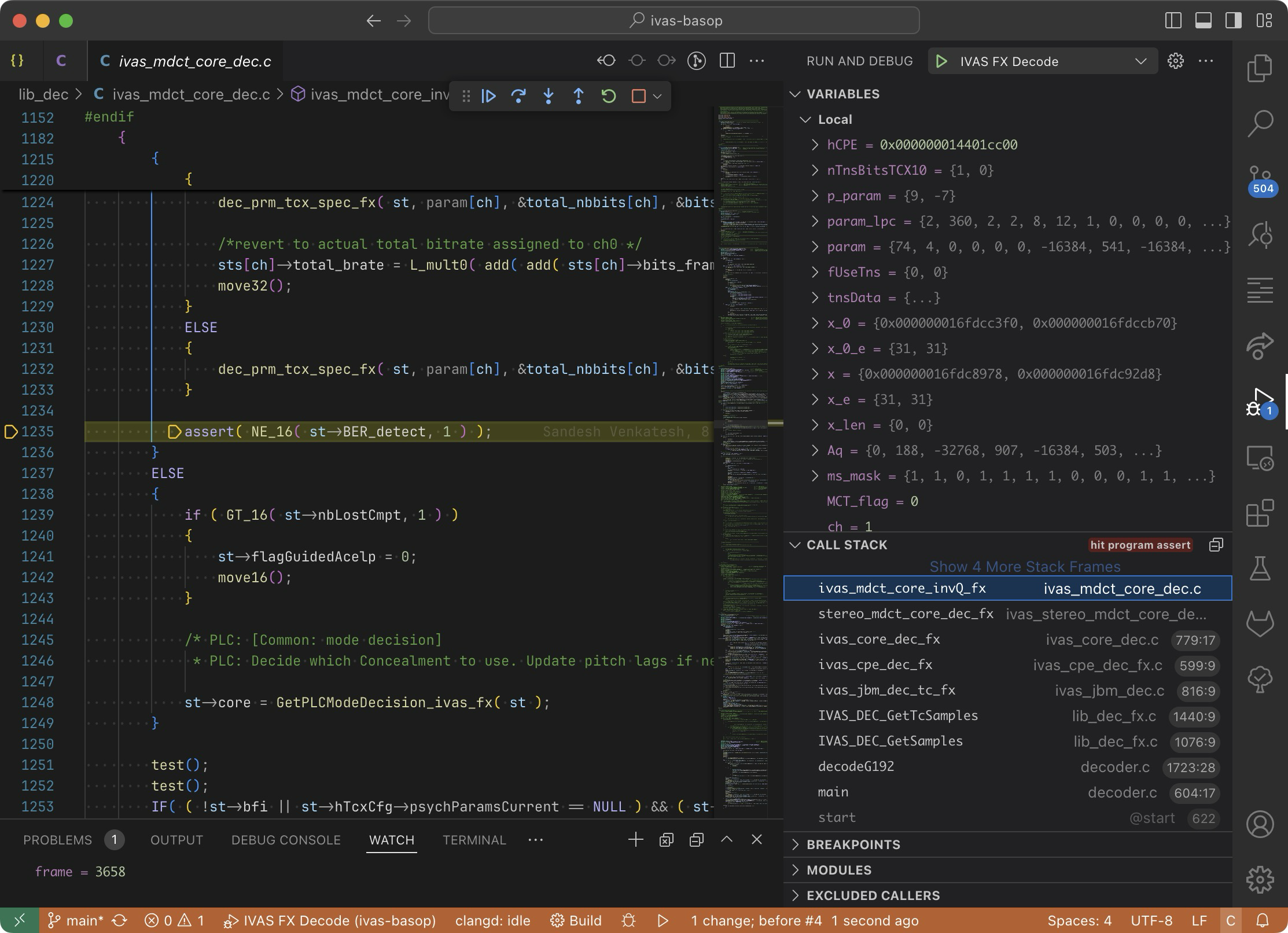Open launch.json via debug gear icon
This screenshot has width=1288, height=933.
(1175, 61)
